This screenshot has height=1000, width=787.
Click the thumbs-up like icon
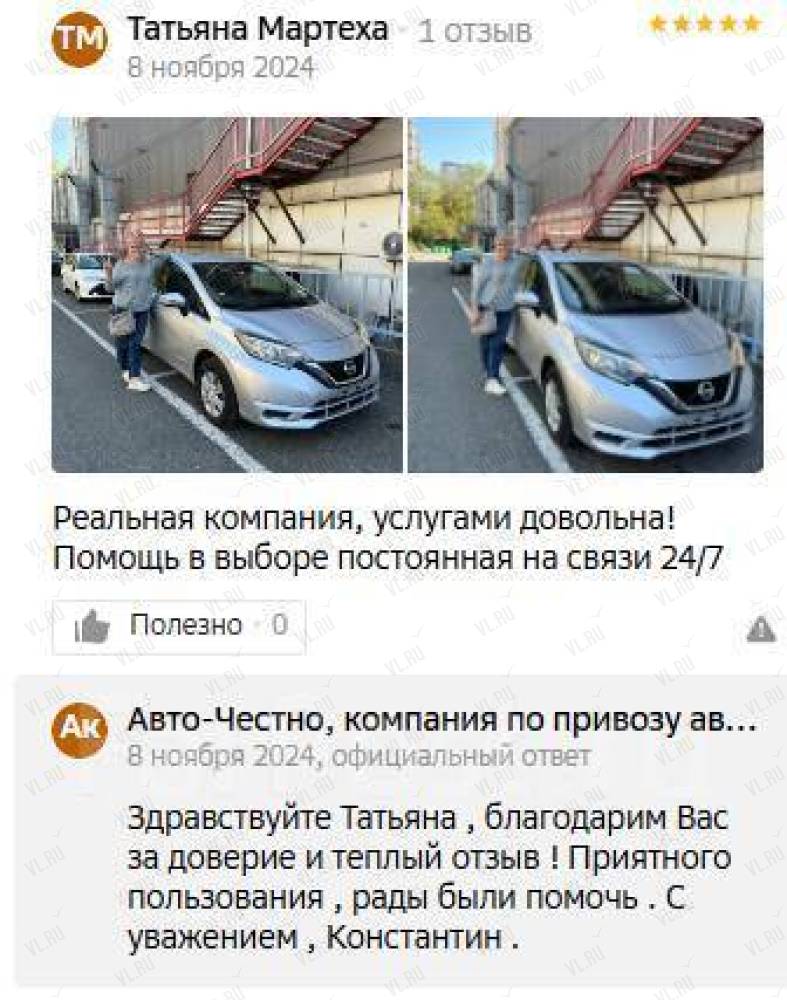coord(92,626)
